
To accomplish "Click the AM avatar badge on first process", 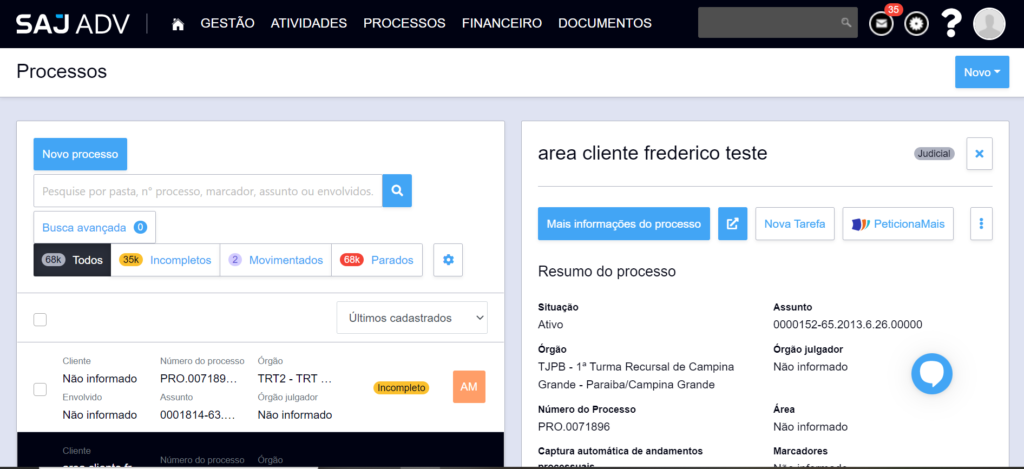I will click(469, 387).
